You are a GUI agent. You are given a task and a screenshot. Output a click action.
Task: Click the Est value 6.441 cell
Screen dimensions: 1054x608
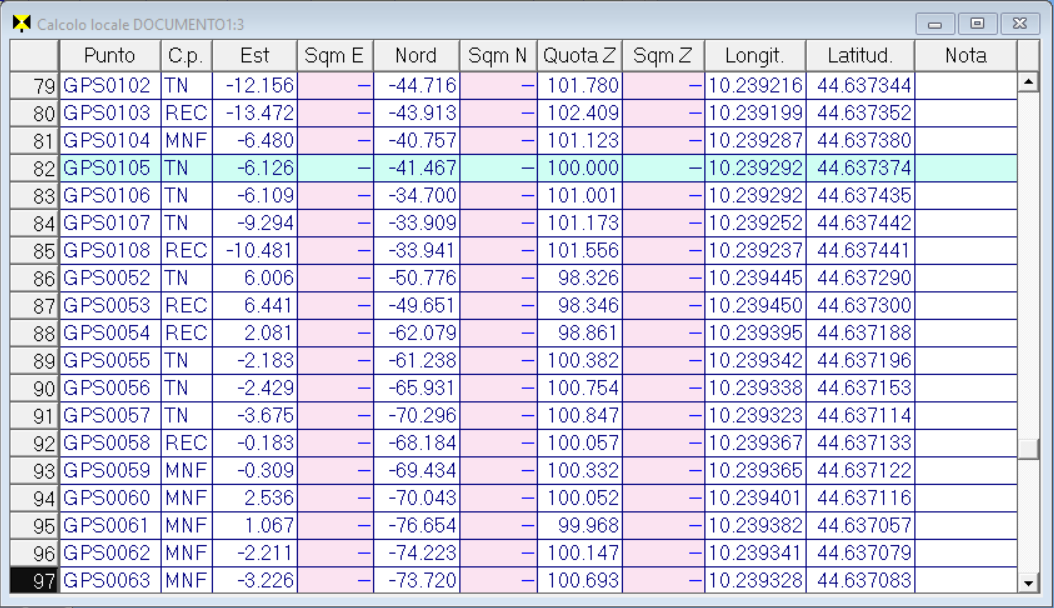(254, 305)
